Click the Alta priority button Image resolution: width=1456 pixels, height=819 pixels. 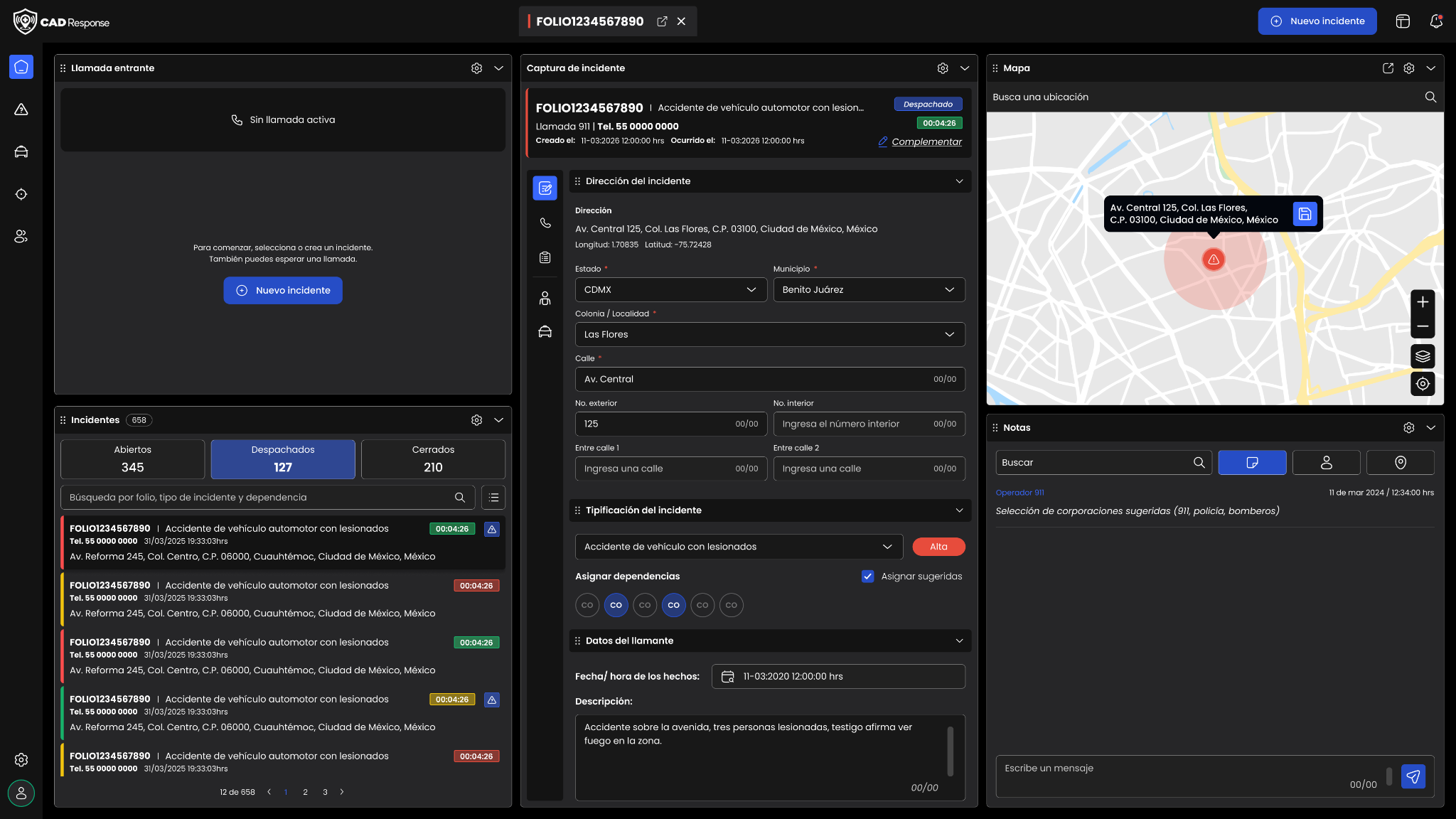[938, 547]
